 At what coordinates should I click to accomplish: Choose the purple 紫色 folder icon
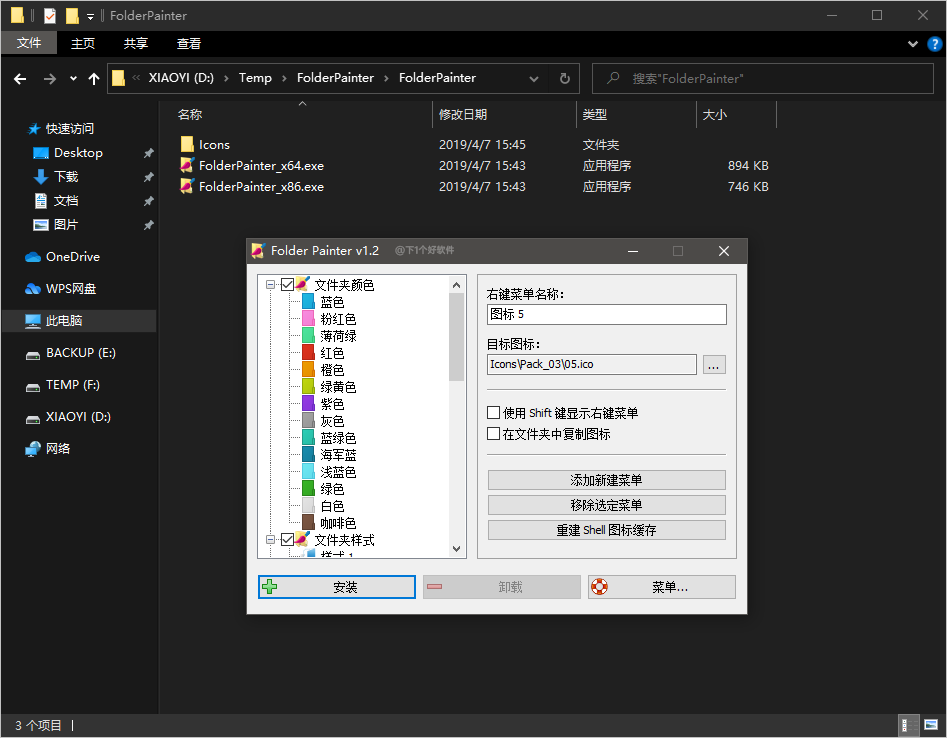click(308, 403)
